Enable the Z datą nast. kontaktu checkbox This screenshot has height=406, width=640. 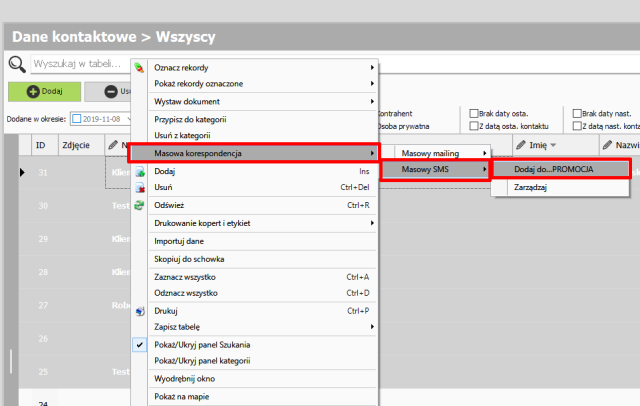tap(577, 126)
